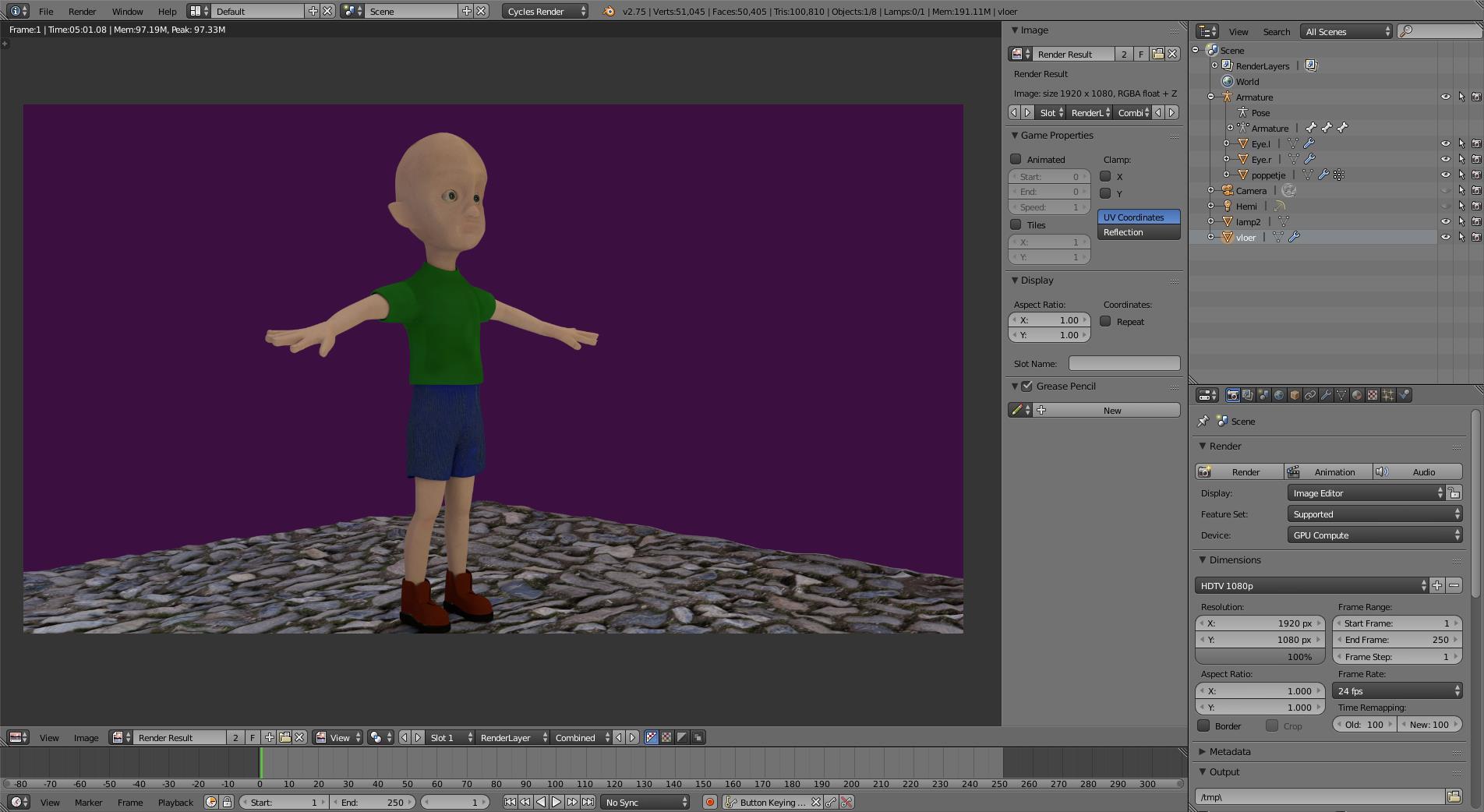The image size is (1484, 812).
Task: Open the Render menu in top bar
Action: 82,12
